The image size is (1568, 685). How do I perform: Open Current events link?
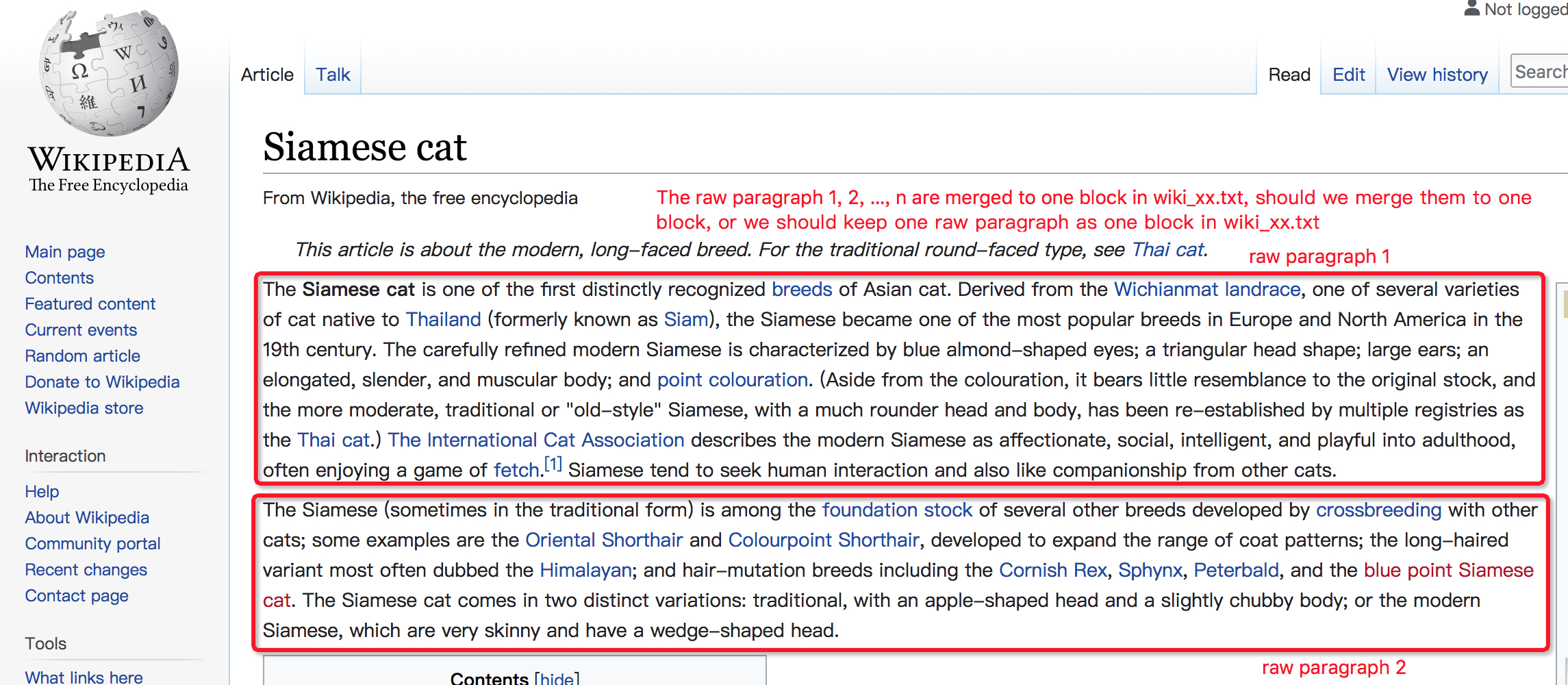pos(81,329)
